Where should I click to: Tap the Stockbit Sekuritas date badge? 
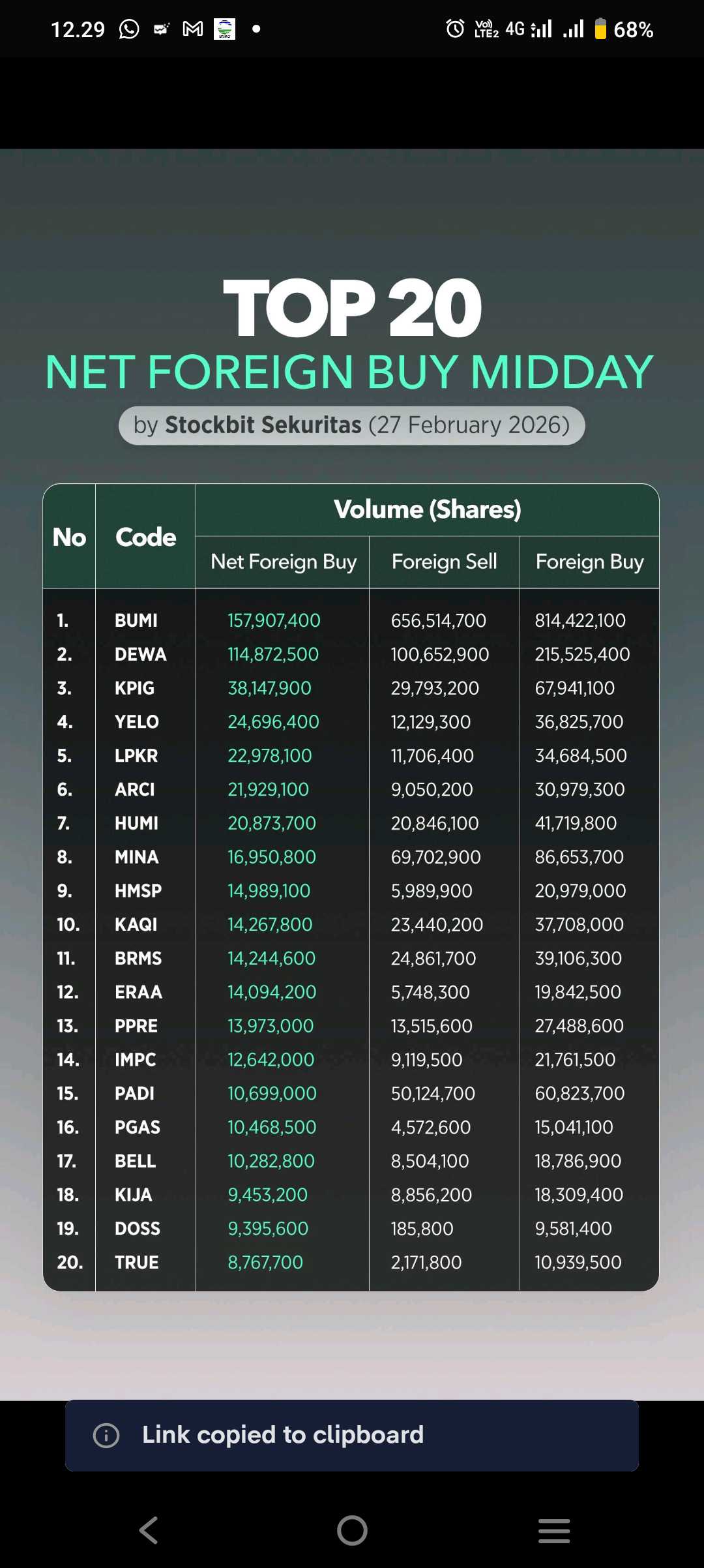point(351,425)
